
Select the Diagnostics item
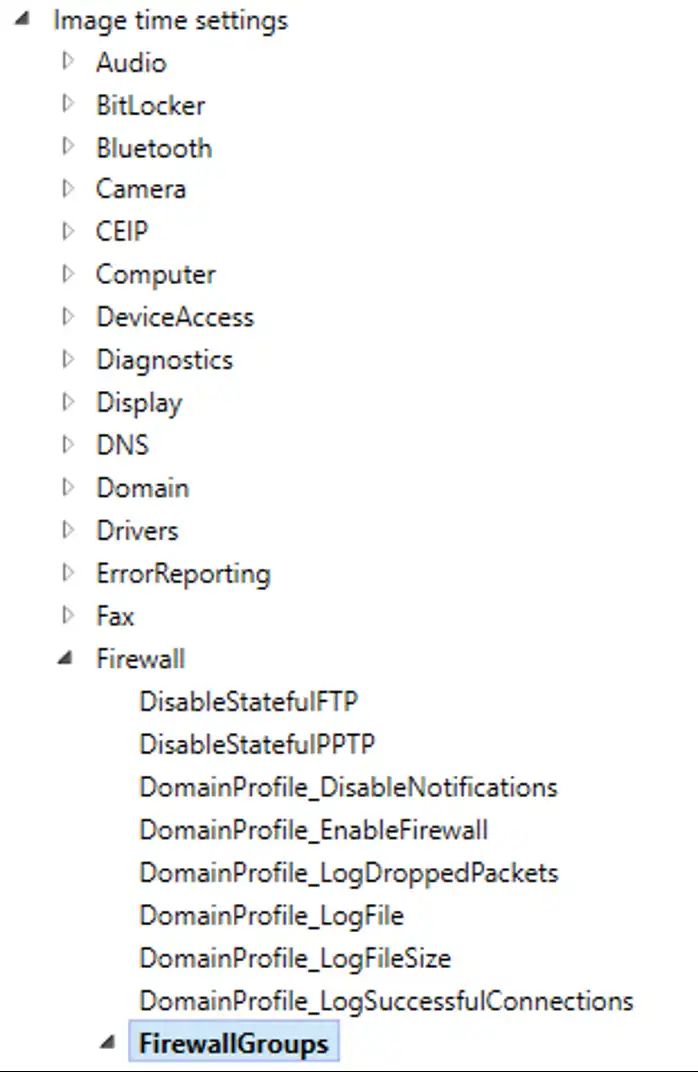tap(165, 360)
